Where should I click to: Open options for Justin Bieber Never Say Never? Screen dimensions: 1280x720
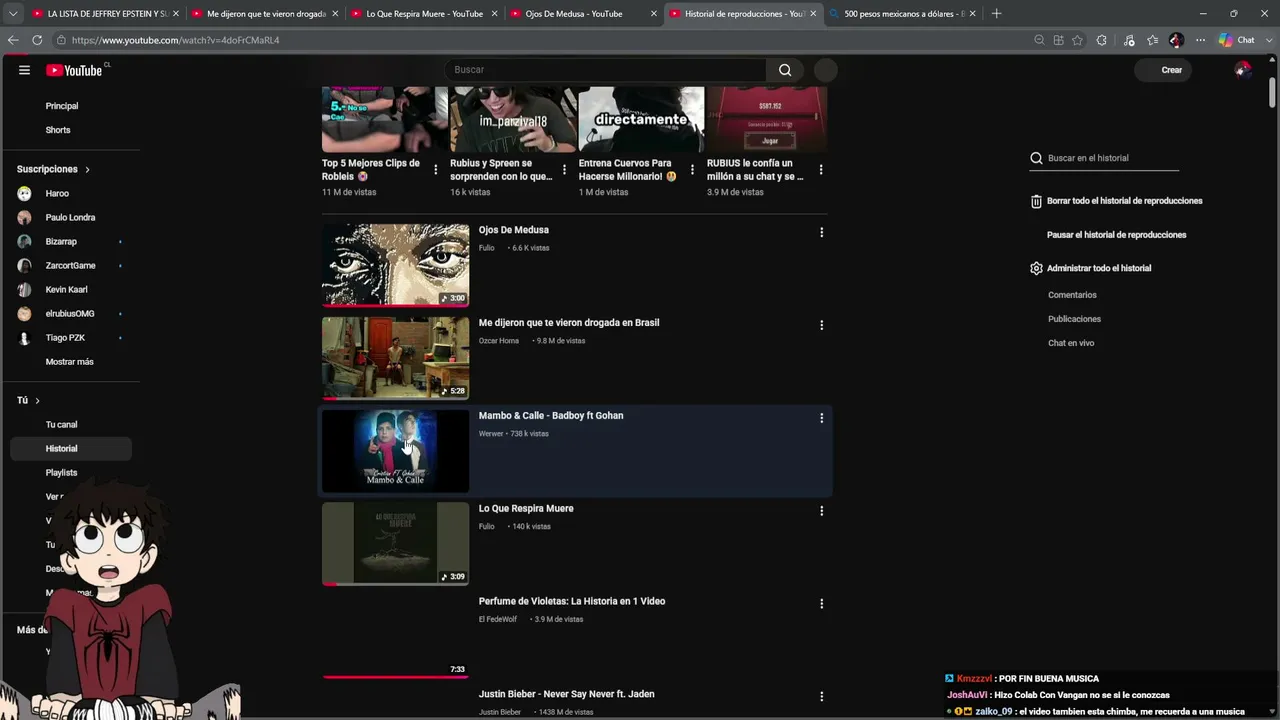(822, 696)
